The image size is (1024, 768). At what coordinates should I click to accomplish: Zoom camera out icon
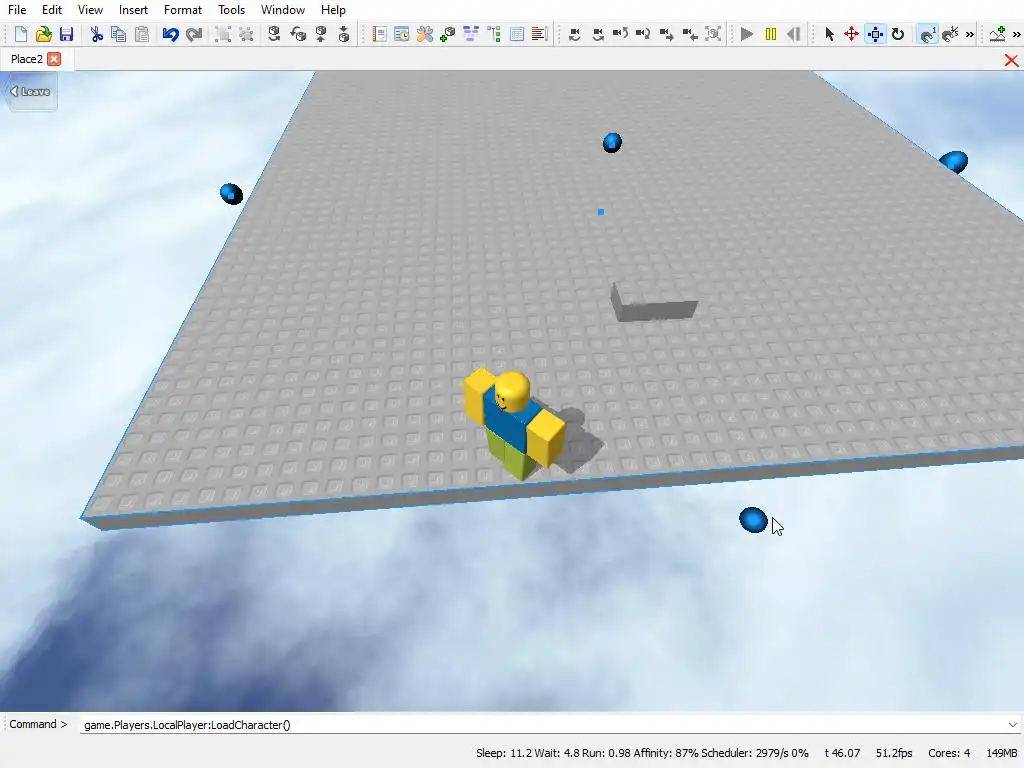click(690, 34)
